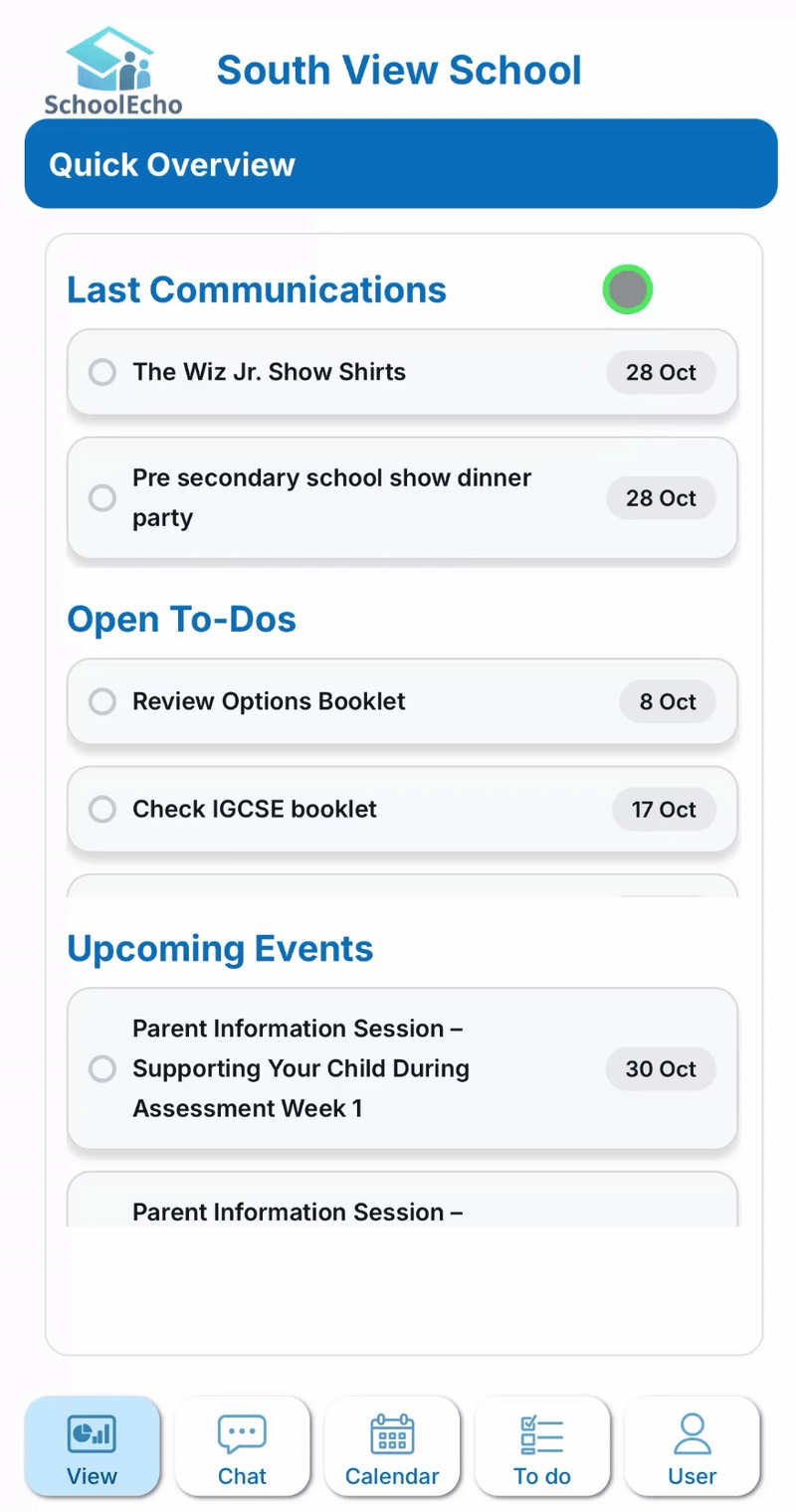This screenshot has height=1512, width=796.
Task: Select radio for The Wiz Jr. Show Shirts
Action: click(102, 372)
